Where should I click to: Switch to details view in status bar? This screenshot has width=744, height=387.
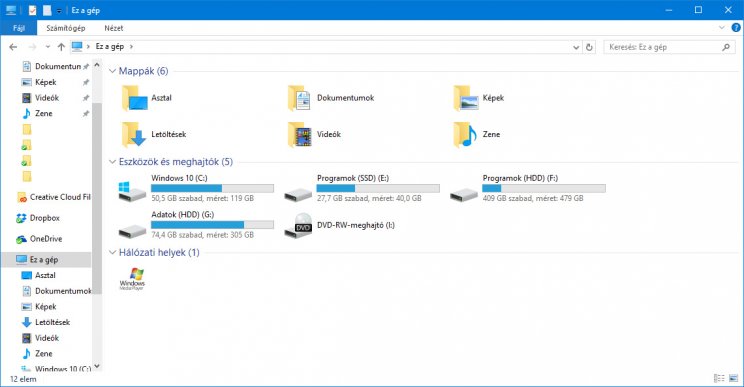click(x=719, y=378)
